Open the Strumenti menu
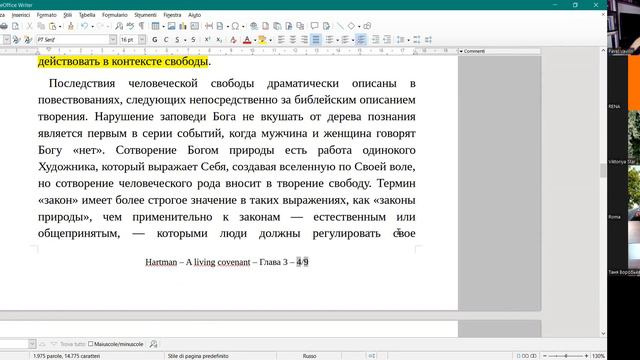The image size is (640, 360). pos(145,15)
